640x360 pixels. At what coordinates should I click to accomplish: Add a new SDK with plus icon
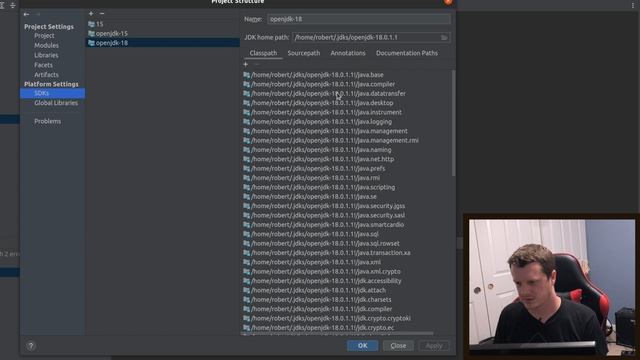[91, 13]
